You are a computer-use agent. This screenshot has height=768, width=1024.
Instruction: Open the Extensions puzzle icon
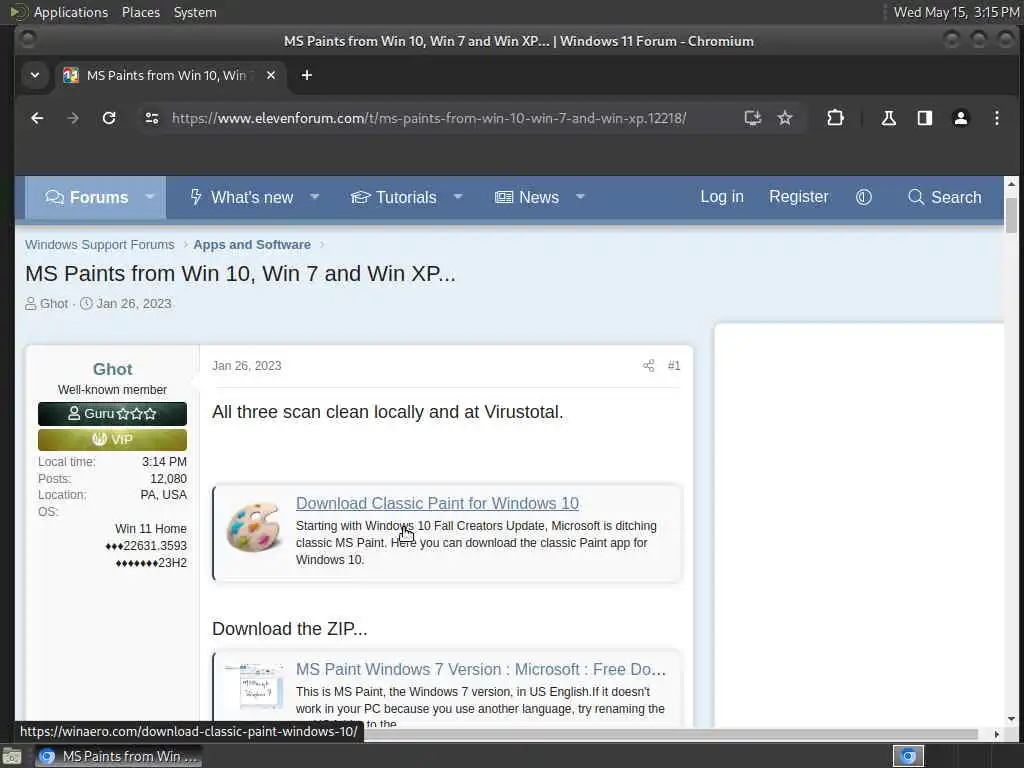835,118
